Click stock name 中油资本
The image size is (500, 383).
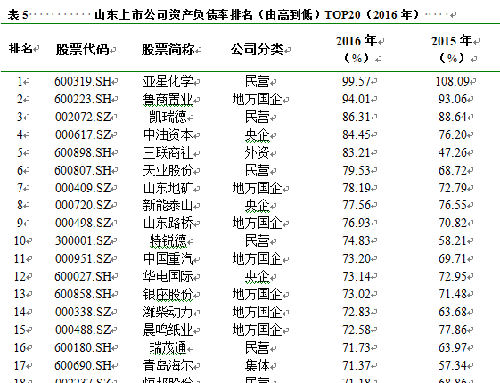pyautogui.click(x=168, y=135)
